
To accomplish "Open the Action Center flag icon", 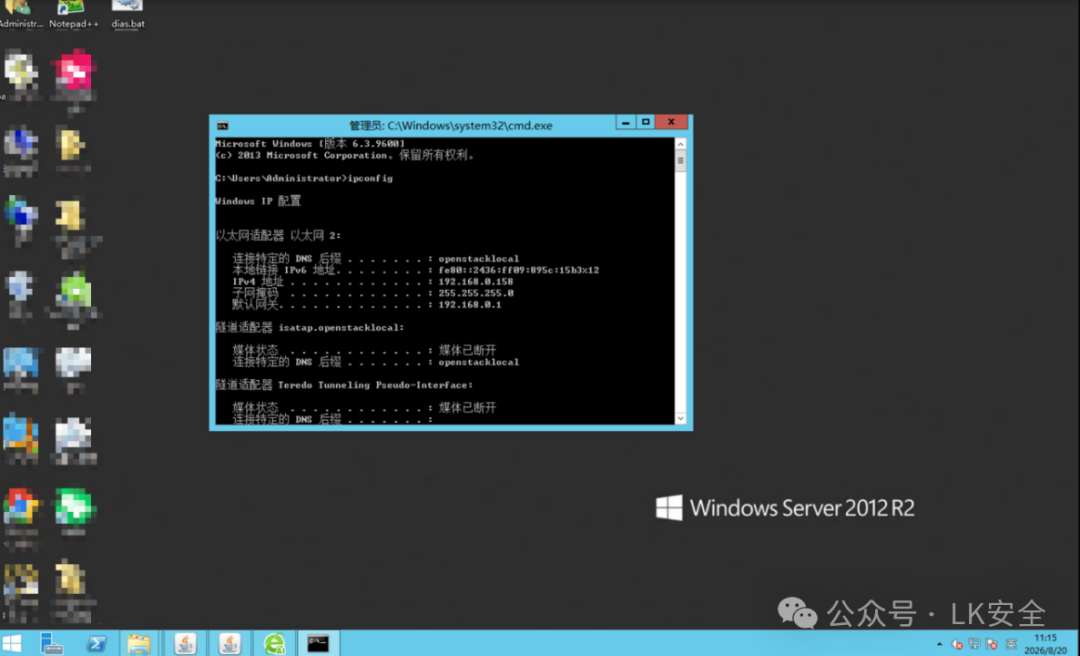I will 992,644.
